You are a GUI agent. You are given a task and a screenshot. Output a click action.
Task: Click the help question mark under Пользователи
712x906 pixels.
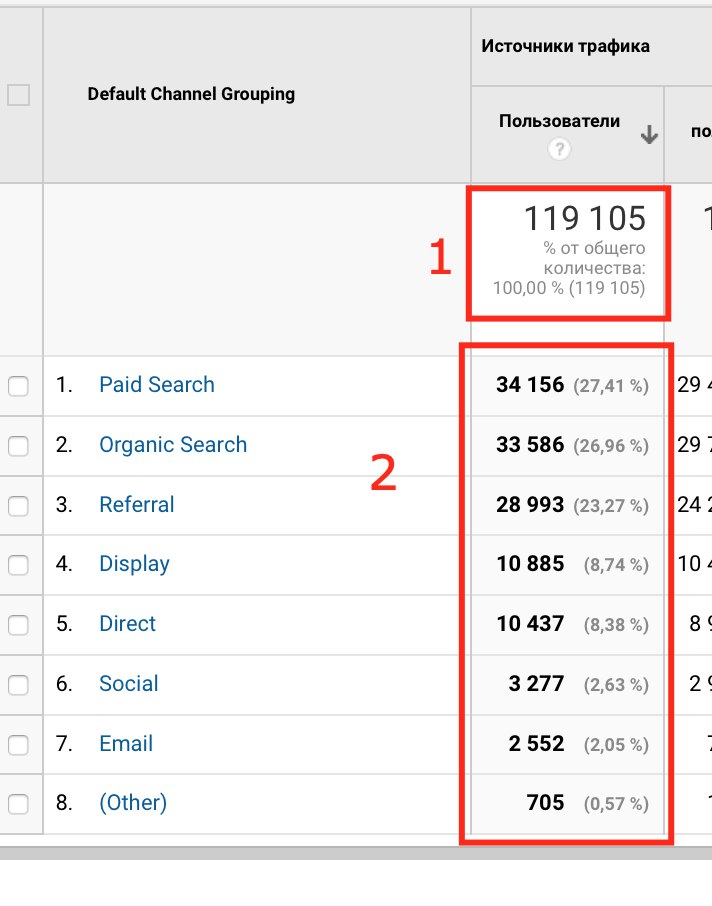tap(560, 149)
